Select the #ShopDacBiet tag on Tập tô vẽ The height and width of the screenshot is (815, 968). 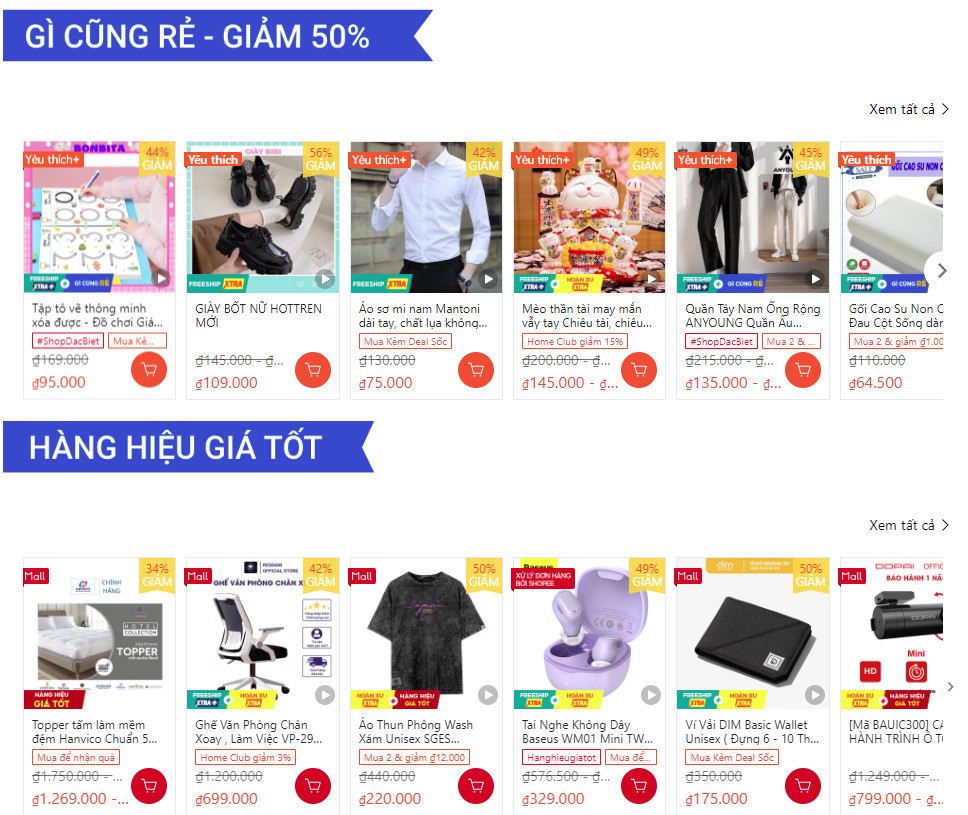[x=68, y=341]
